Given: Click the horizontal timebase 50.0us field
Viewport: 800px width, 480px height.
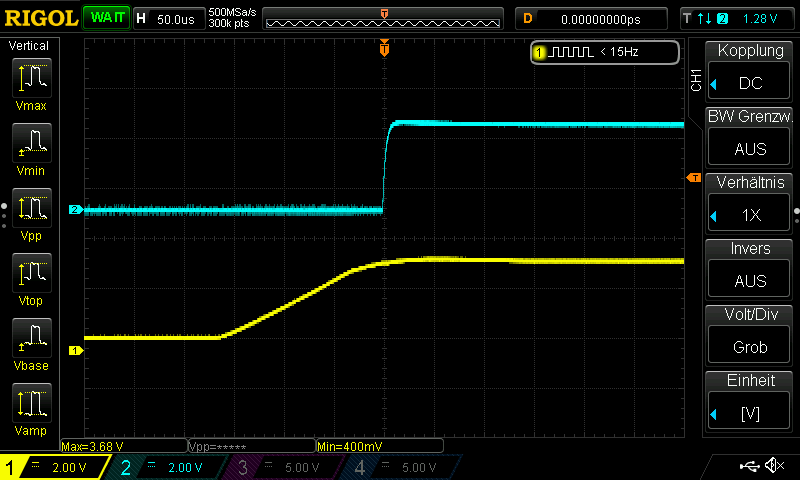Looking at the screenshot, I should click(x=169, y=19).
